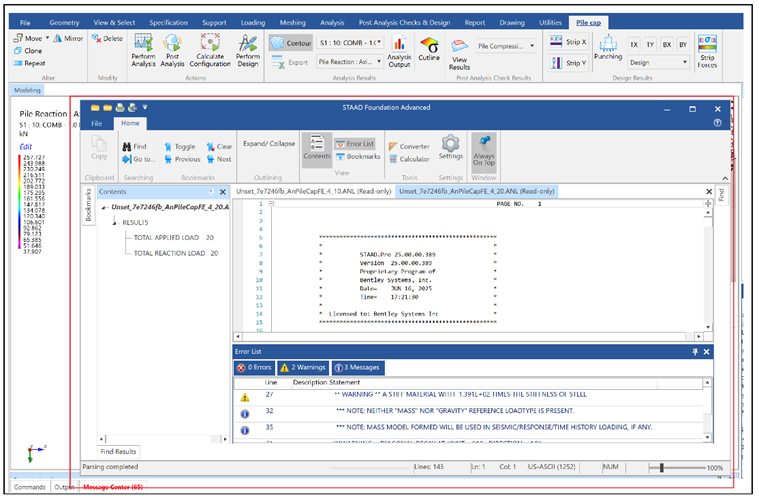Select TOTAL REACTION LOAD 20 tree item

[x=176, y=254]
